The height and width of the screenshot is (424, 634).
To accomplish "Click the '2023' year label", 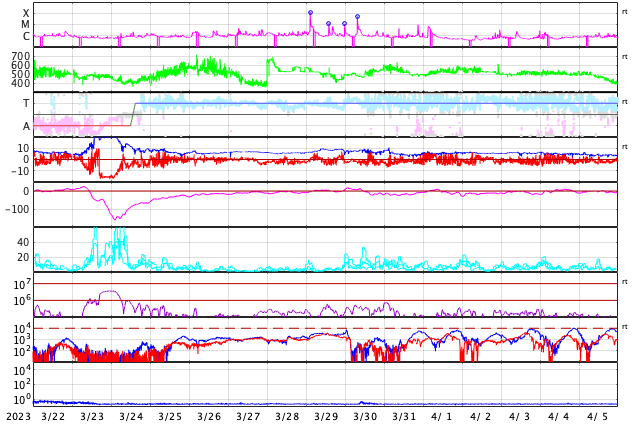I will coord(19,417).
